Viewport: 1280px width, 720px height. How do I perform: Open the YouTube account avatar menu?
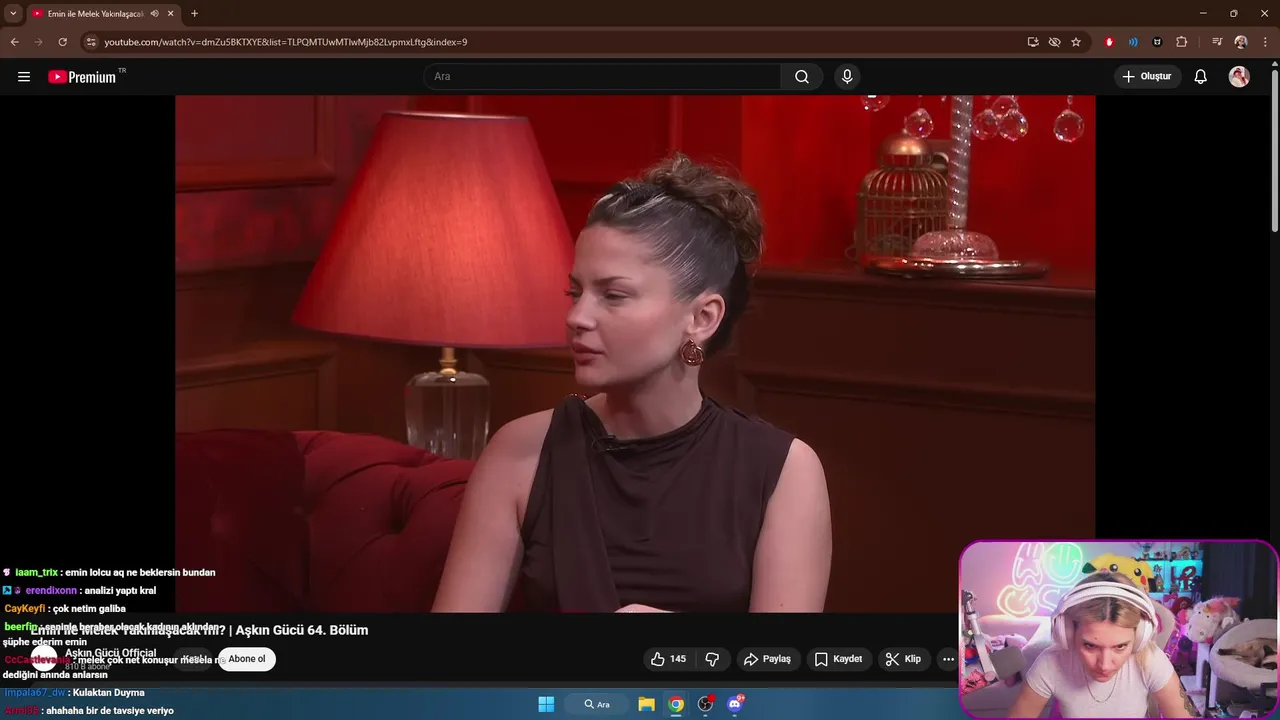point(1239,77)
